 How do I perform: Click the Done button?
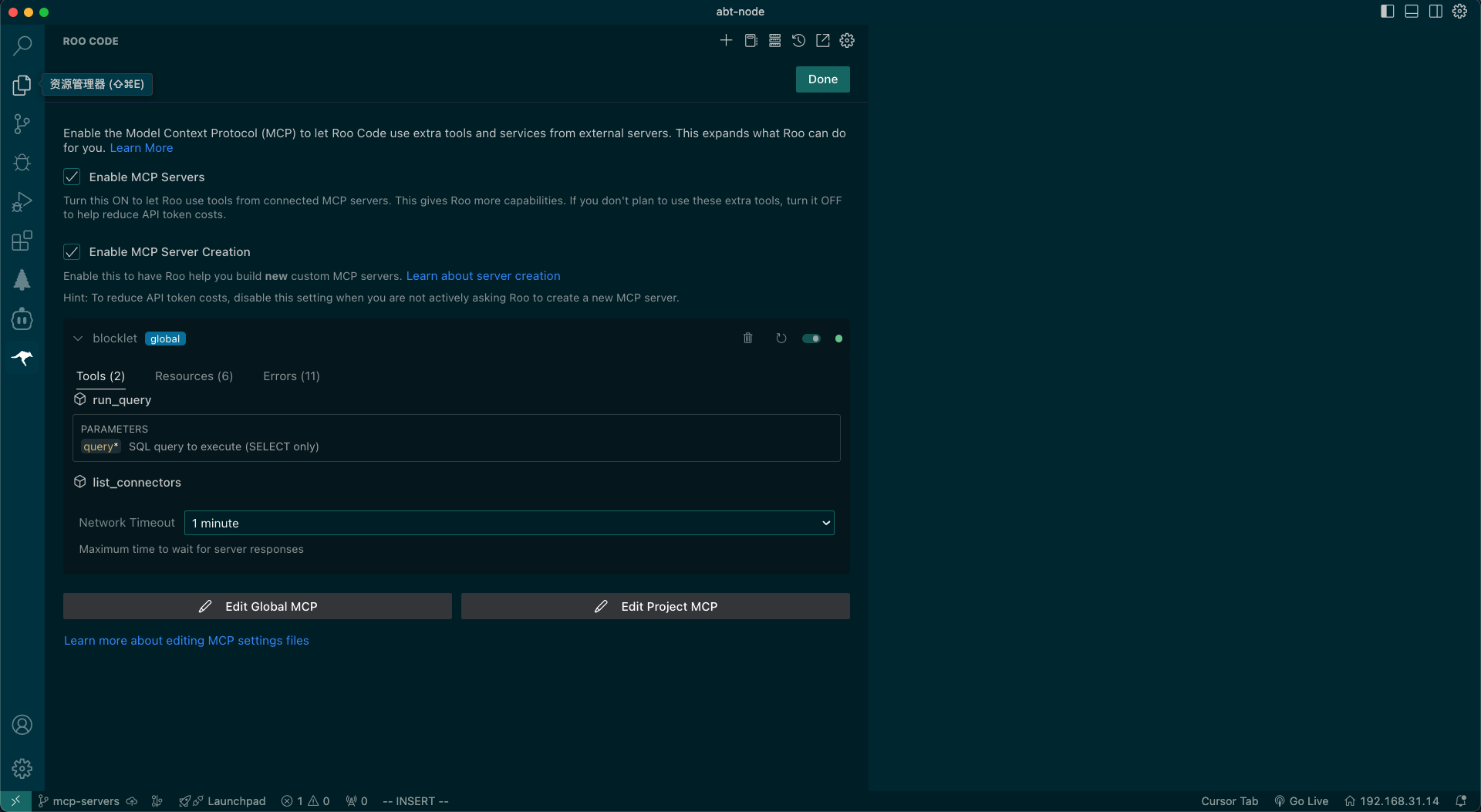822,79
